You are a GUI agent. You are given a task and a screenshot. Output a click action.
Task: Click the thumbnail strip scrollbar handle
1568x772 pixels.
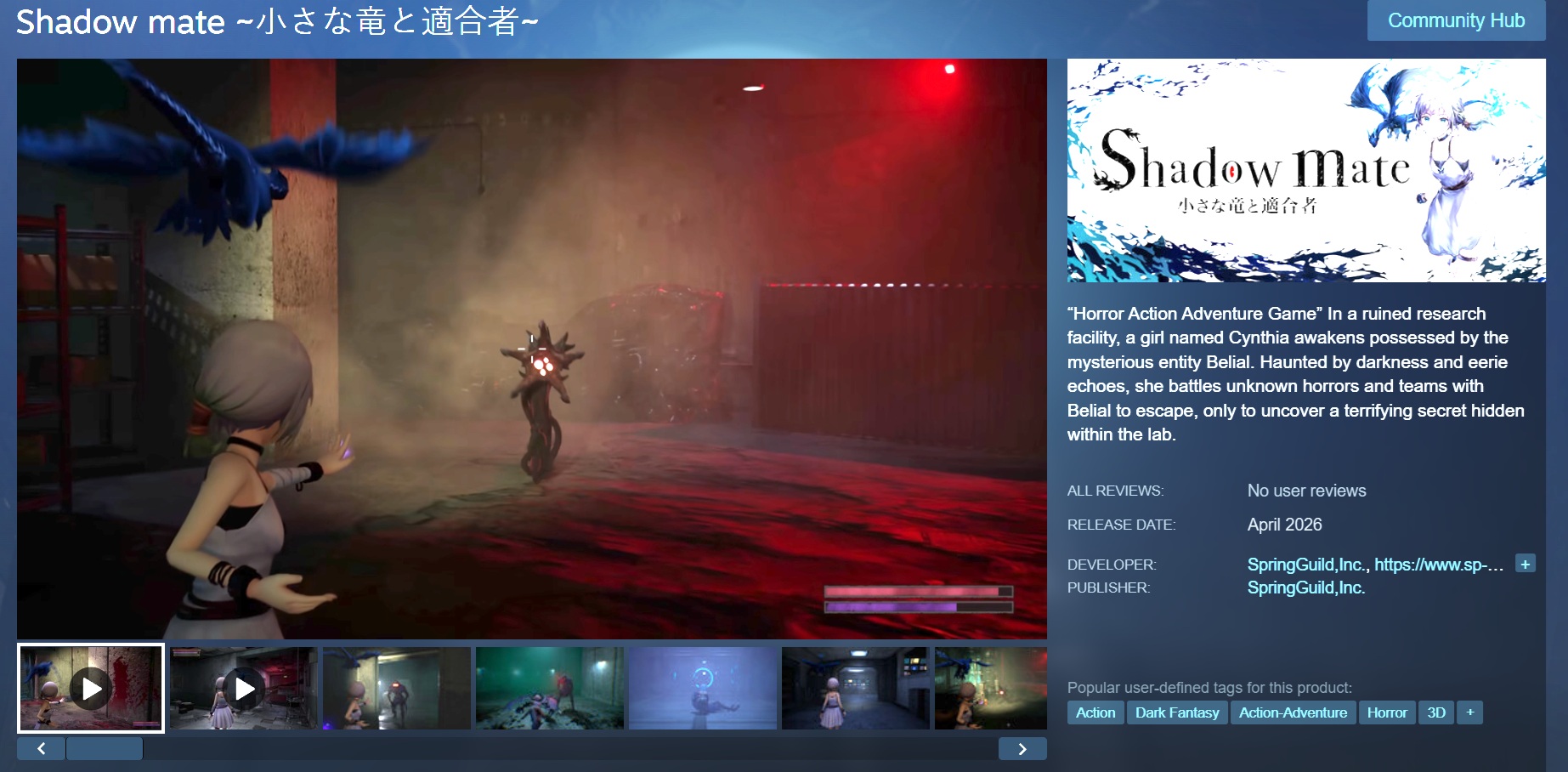tap(105, 748)
